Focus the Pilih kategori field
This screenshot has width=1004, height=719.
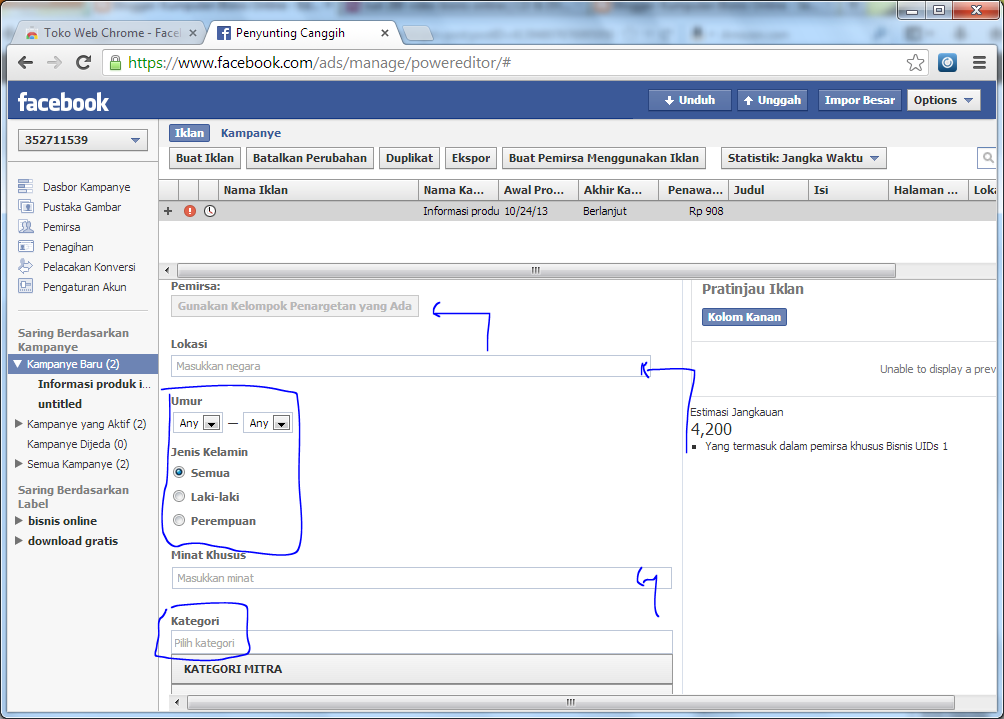point(422,643)
